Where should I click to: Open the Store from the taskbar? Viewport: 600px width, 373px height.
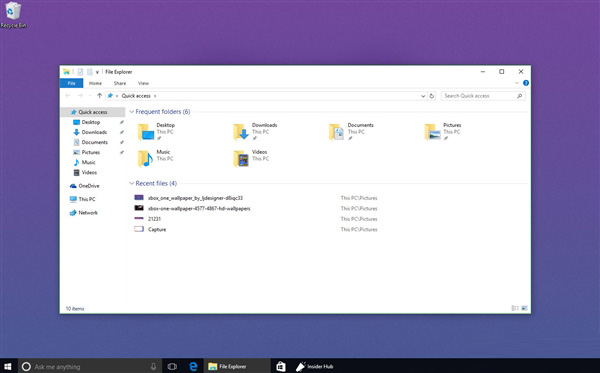pos(281,366)
